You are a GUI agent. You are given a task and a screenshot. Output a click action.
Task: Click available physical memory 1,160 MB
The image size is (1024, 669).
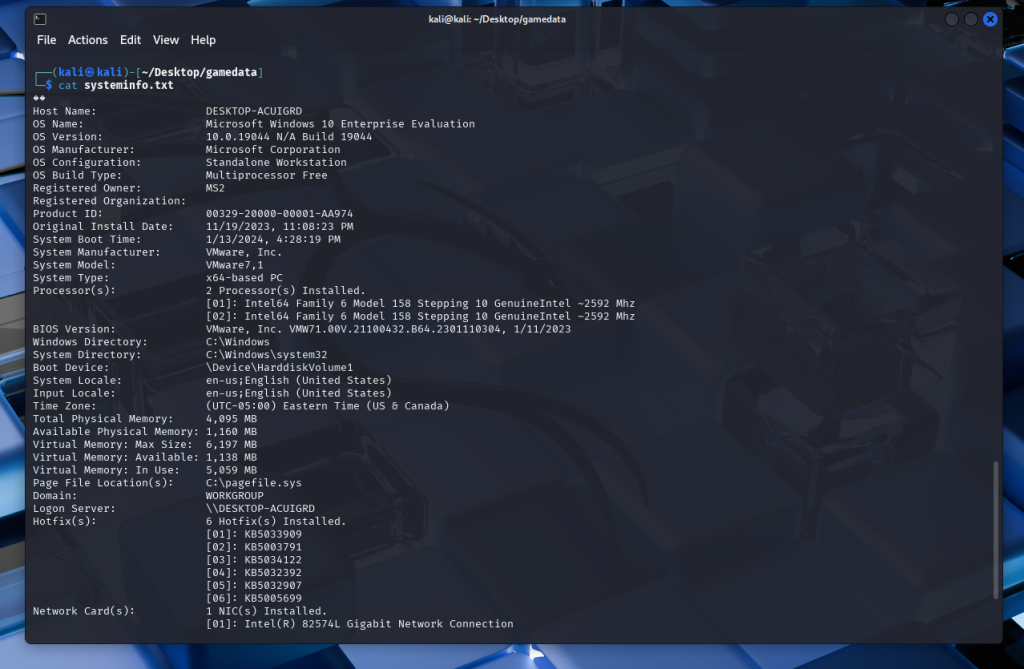[x=231, y=431]
